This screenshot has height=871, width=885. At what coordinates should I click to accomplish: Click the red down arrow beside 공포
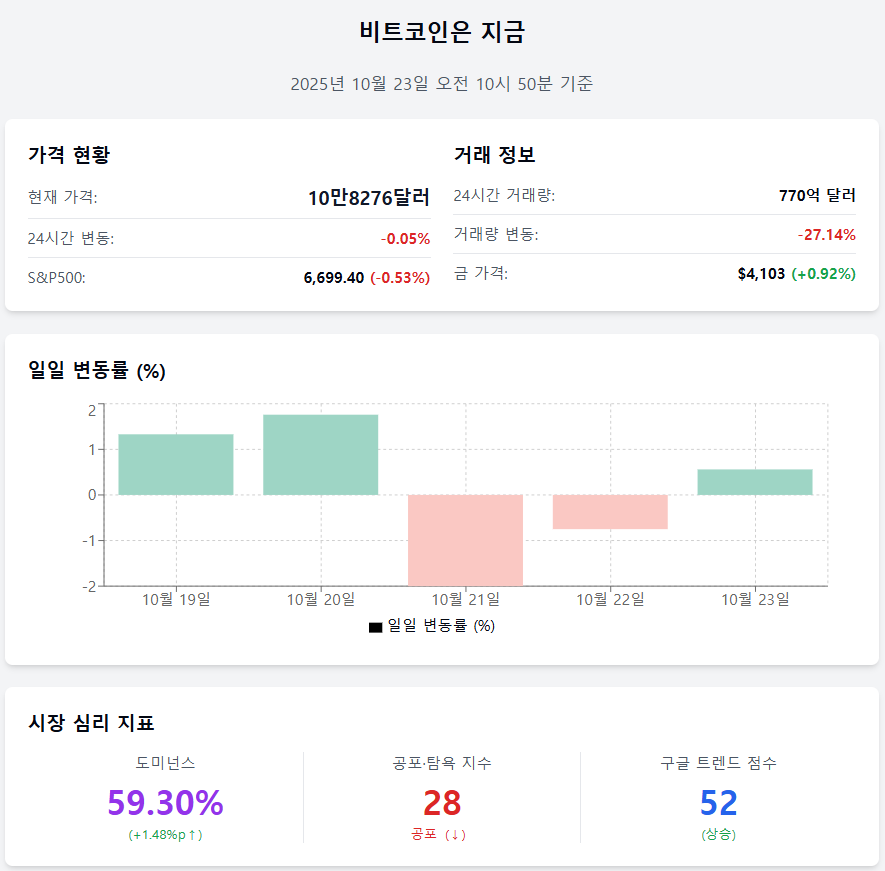pyautogui.click(x=457, y=835)
